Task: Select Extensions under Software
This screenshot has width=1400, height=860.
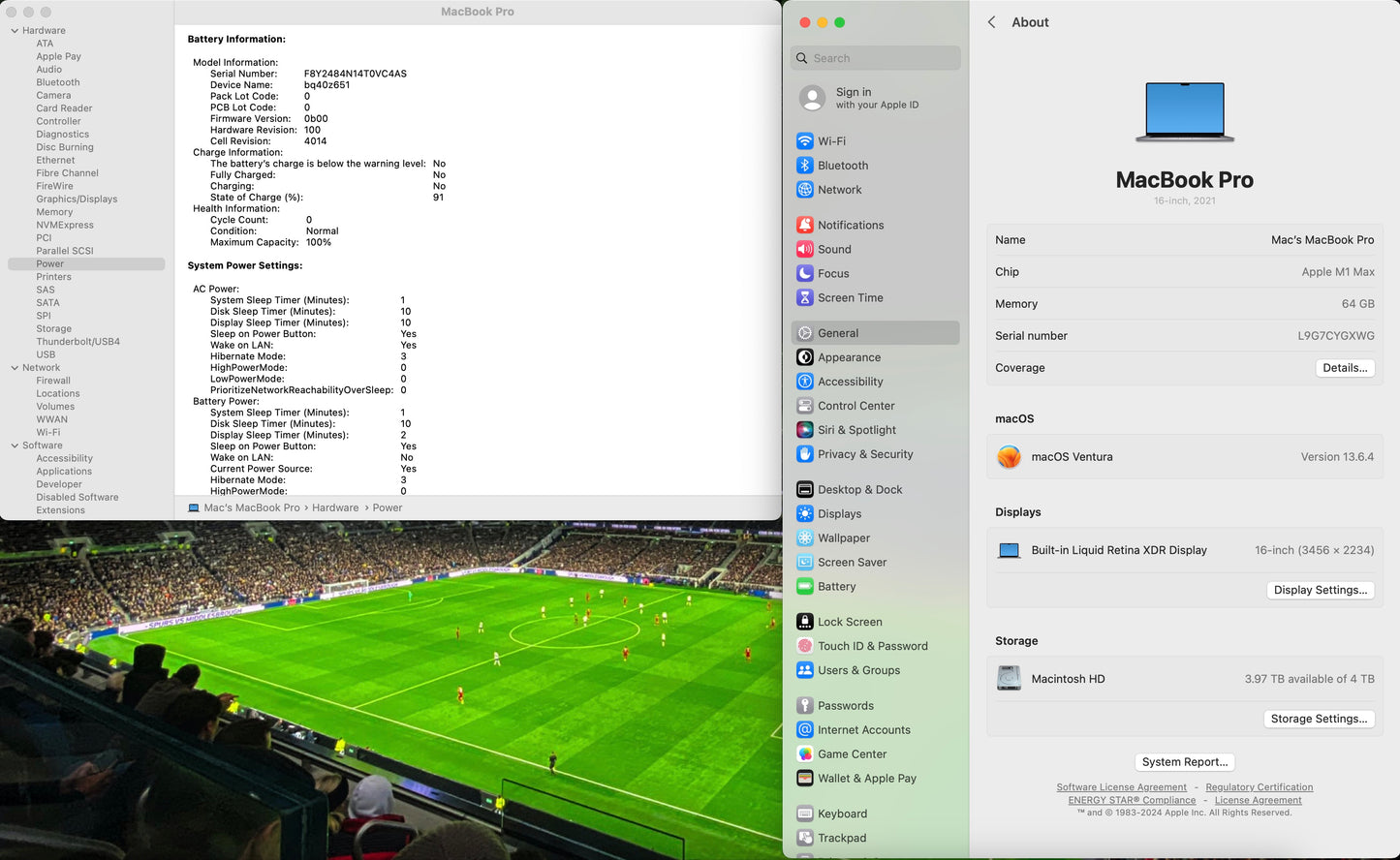Action: click(x=61, y=510)
